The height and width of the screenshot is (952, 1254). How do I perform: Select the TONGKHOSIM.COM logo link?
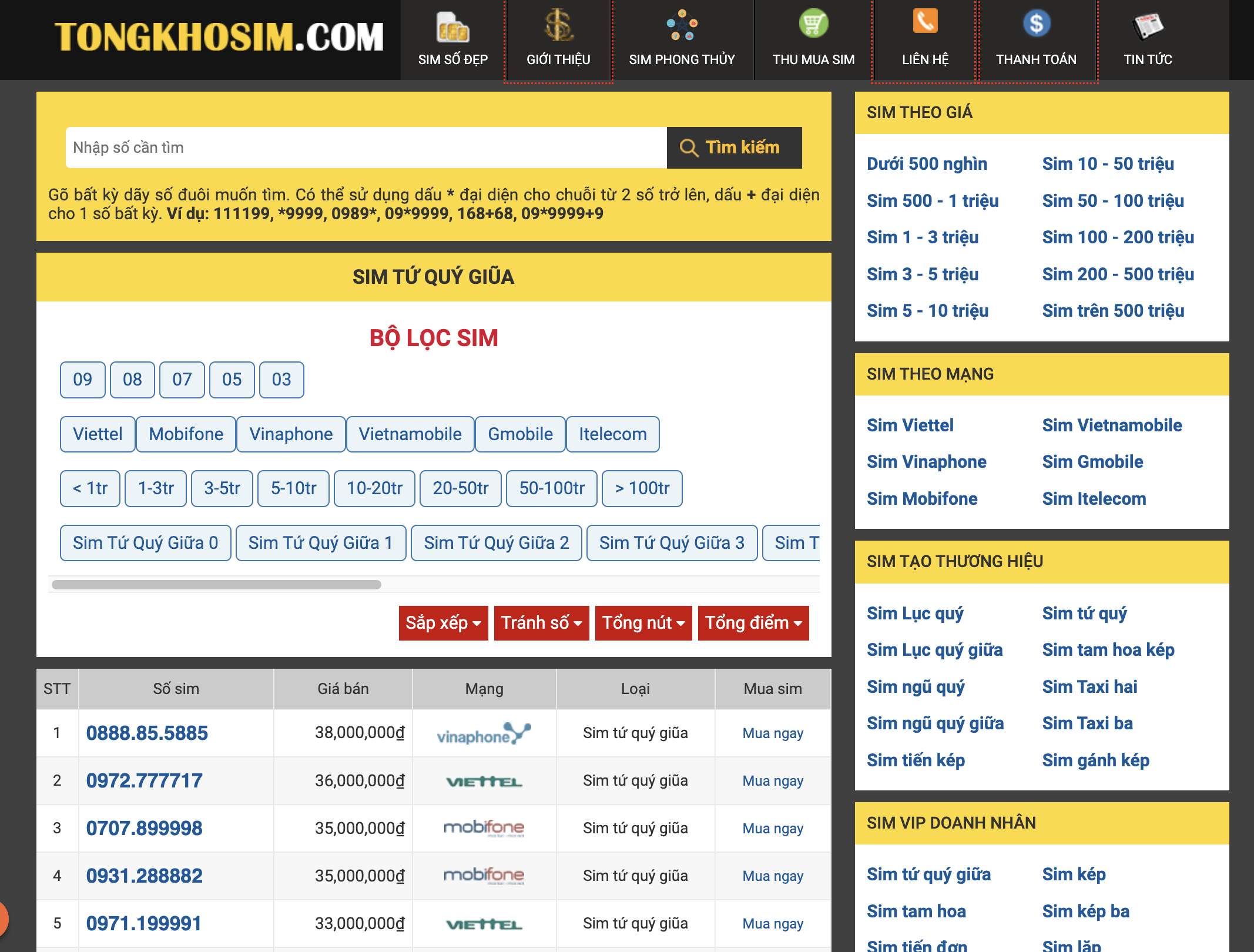219,37
